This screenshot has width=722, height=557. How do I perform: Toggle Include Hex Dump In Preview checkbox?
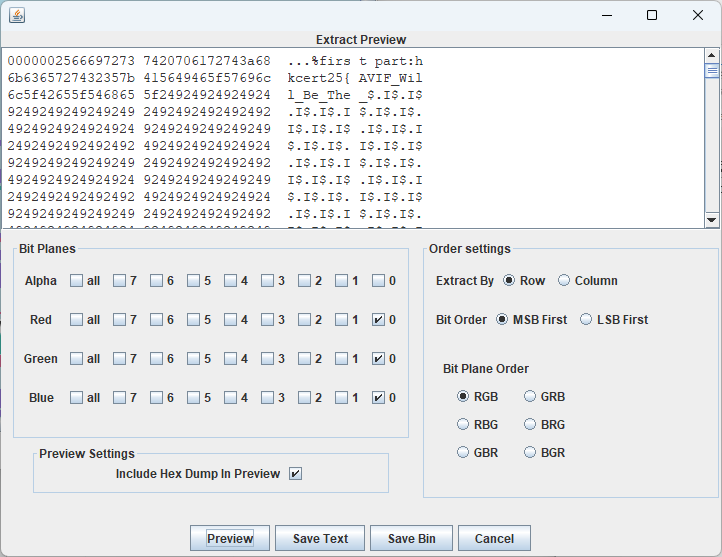coord(295,474)
